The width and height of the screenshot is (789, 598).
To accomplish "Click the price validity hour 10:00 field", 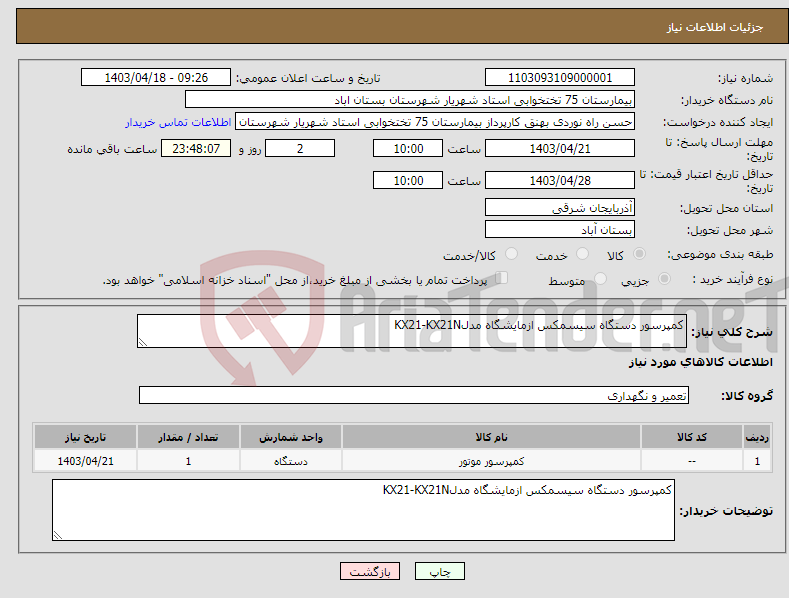I will (408, 180).
